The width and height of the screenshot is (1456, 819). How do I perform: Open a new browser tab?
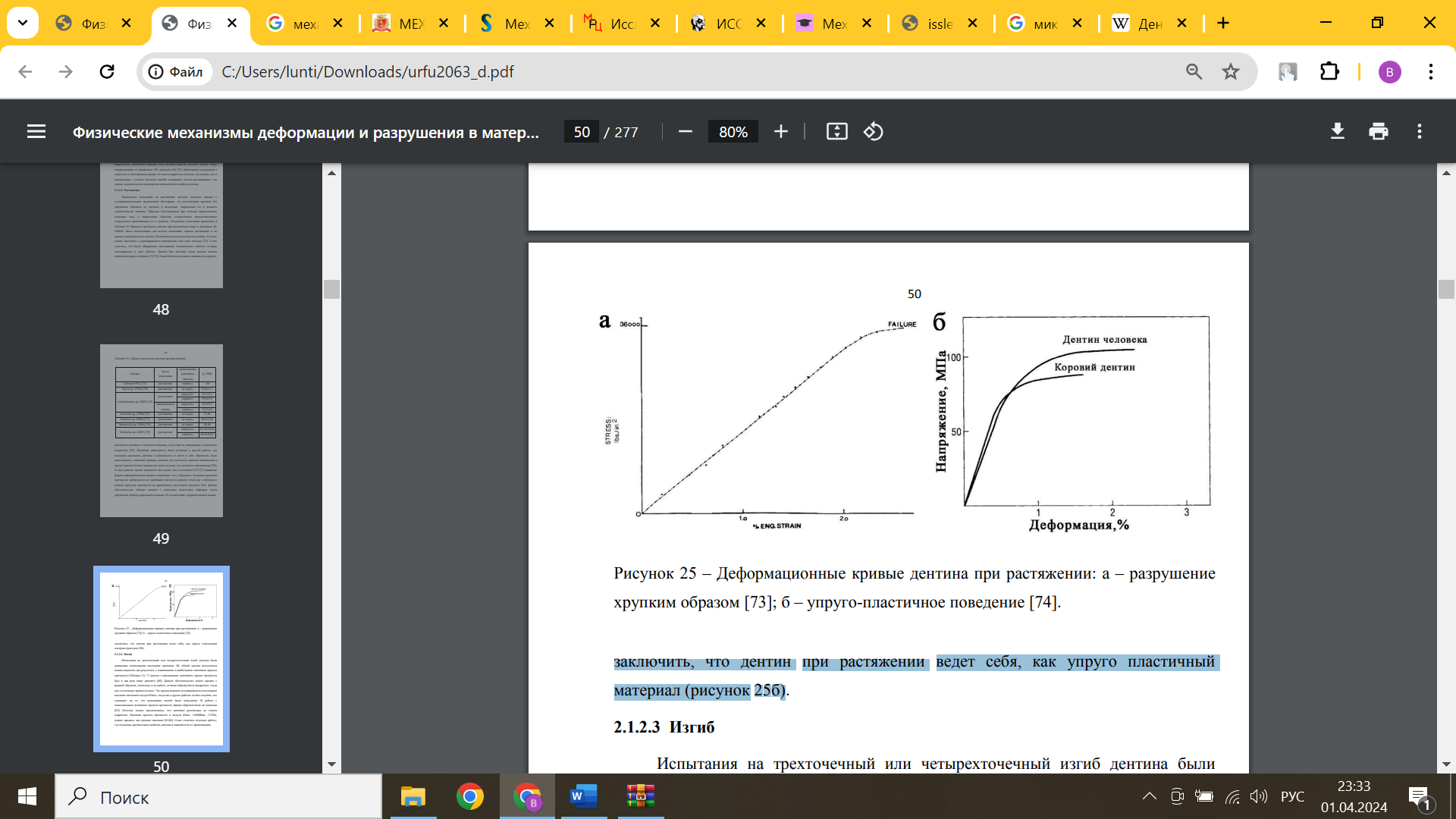[x=1223, y=24]
